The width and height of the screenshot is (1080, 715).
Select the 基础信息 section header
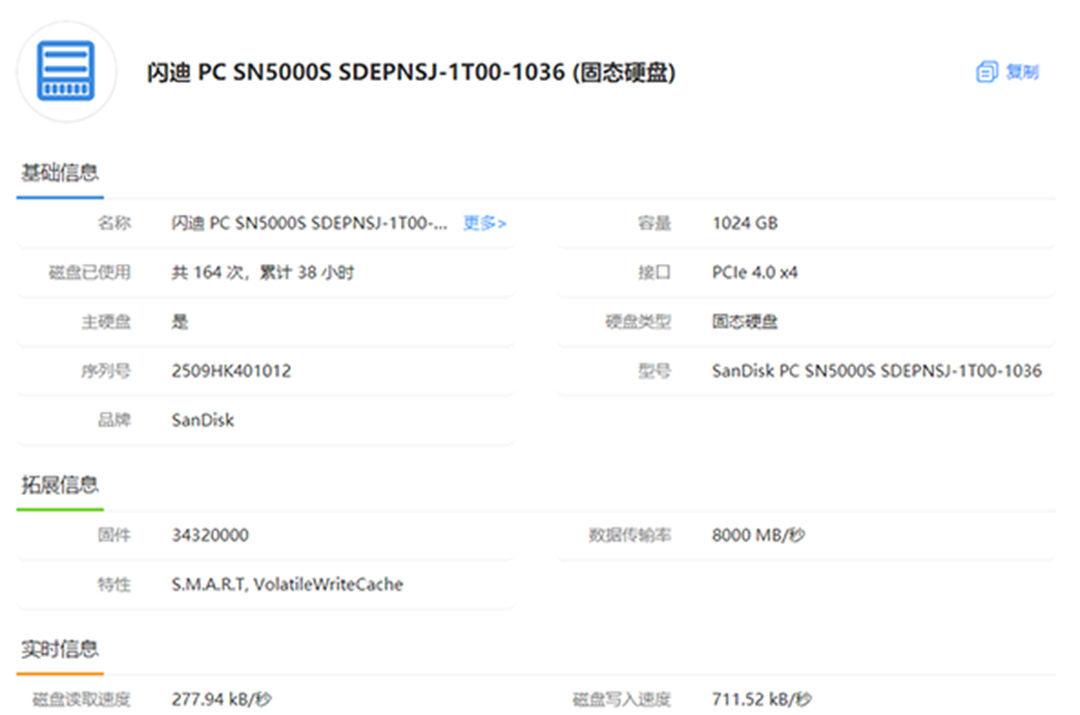coord(60,172)
